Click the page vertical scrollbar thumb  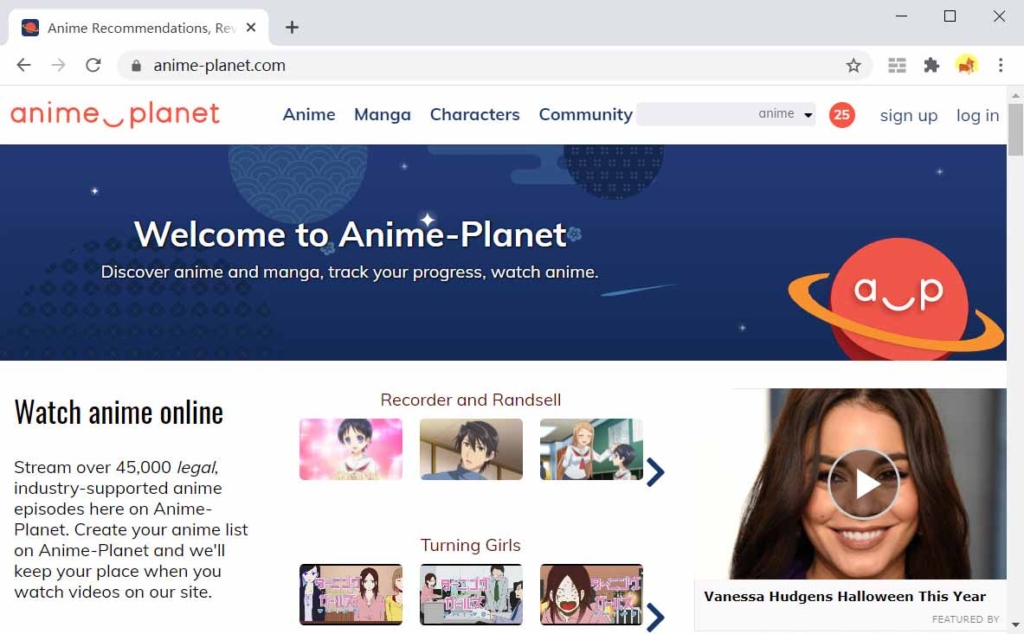click(1015, 129)
